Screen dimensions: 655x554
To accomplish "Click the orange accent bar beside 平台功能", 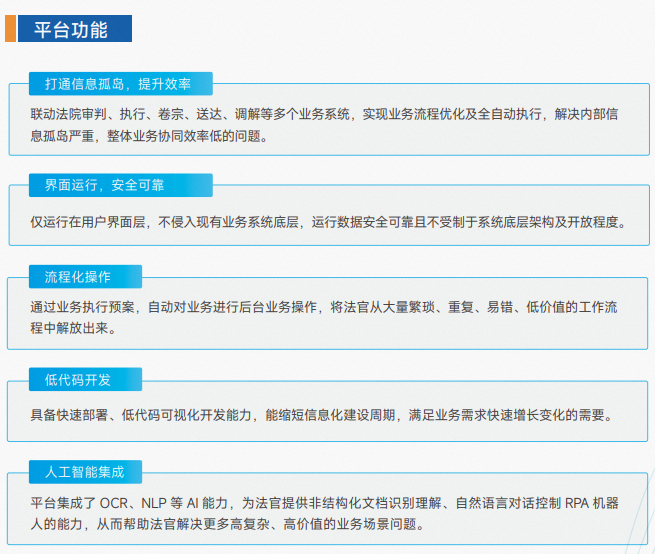I will pyautogui.click(x=9, y=29).
